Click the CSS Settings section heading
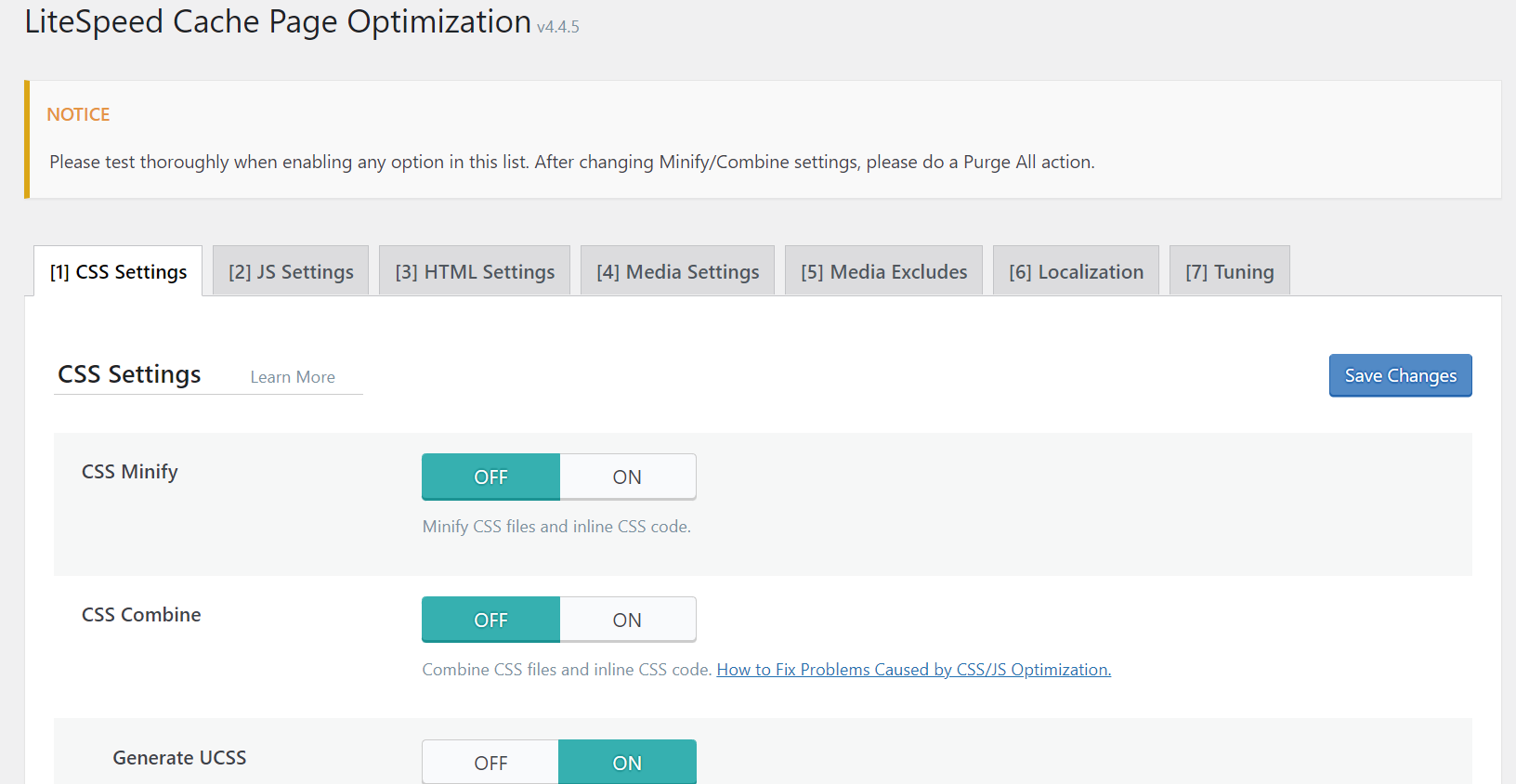 [129, 374]
